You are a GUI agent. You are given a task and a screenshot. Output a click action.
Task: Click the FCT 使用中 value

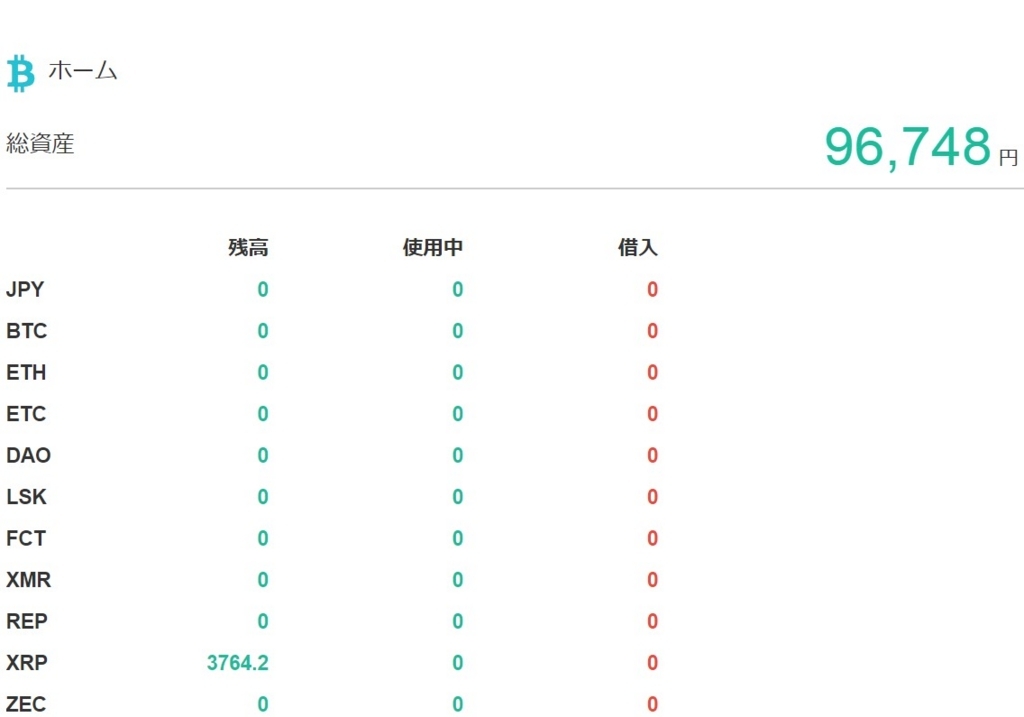pos(458,538)
